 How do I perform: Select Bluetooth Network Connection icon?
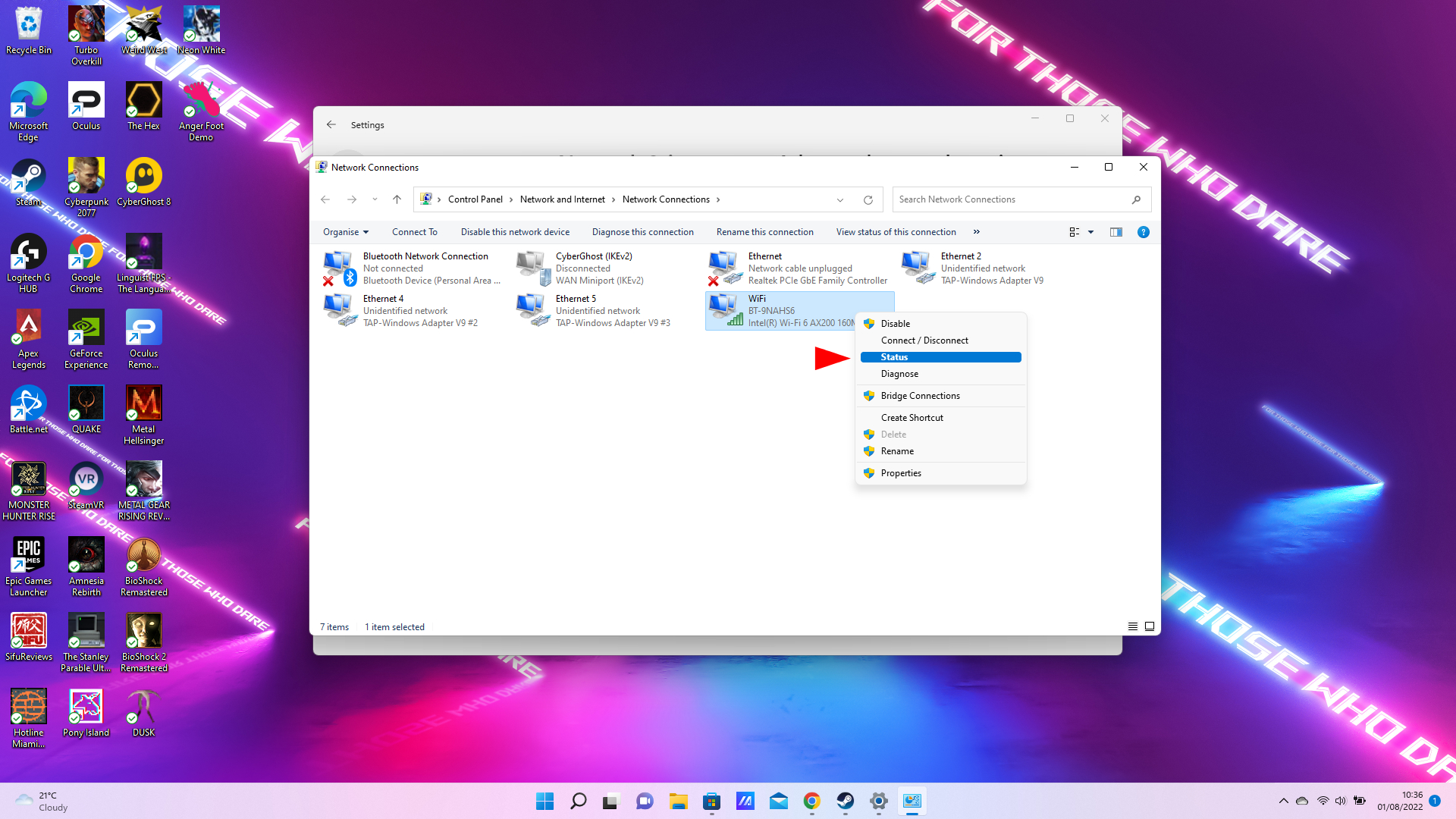pyautogui.click(x=339, y=266)
